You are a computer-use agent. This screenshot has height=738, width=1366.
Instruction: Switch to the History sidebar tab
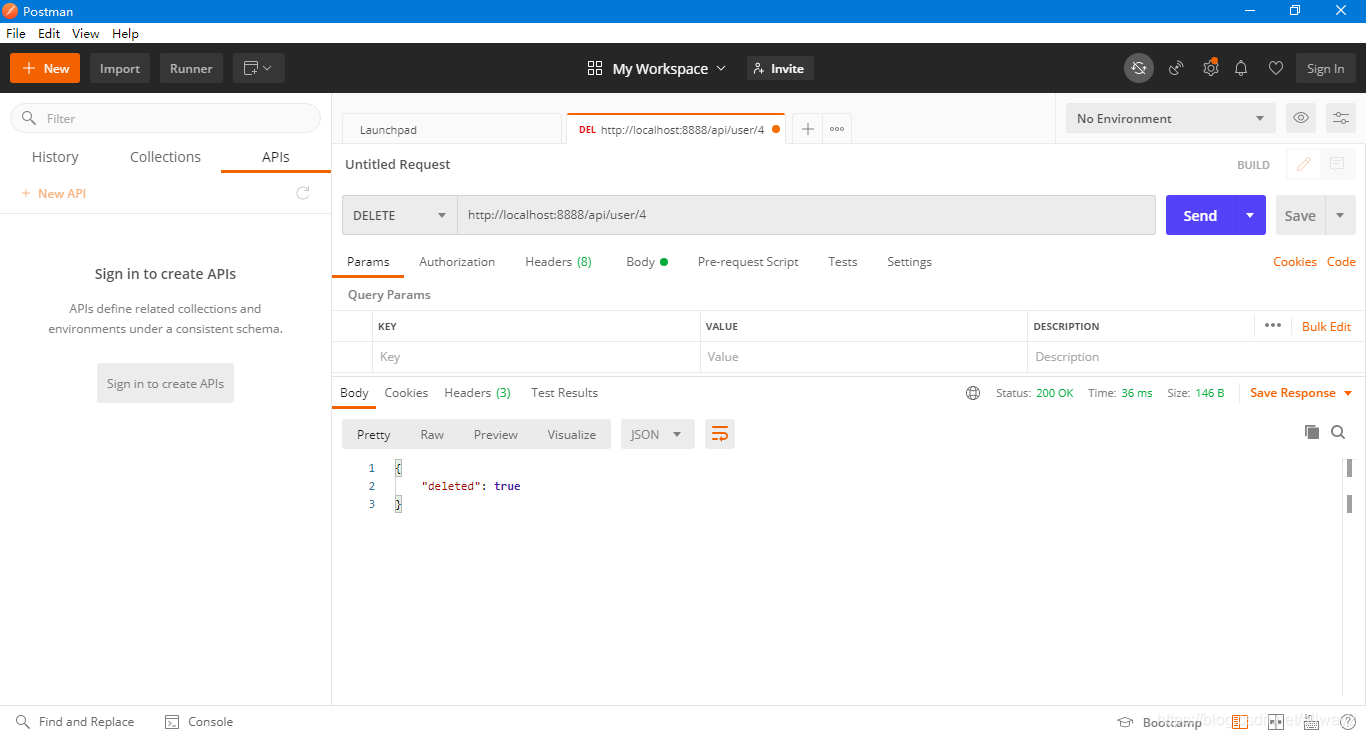coord(55,157)
